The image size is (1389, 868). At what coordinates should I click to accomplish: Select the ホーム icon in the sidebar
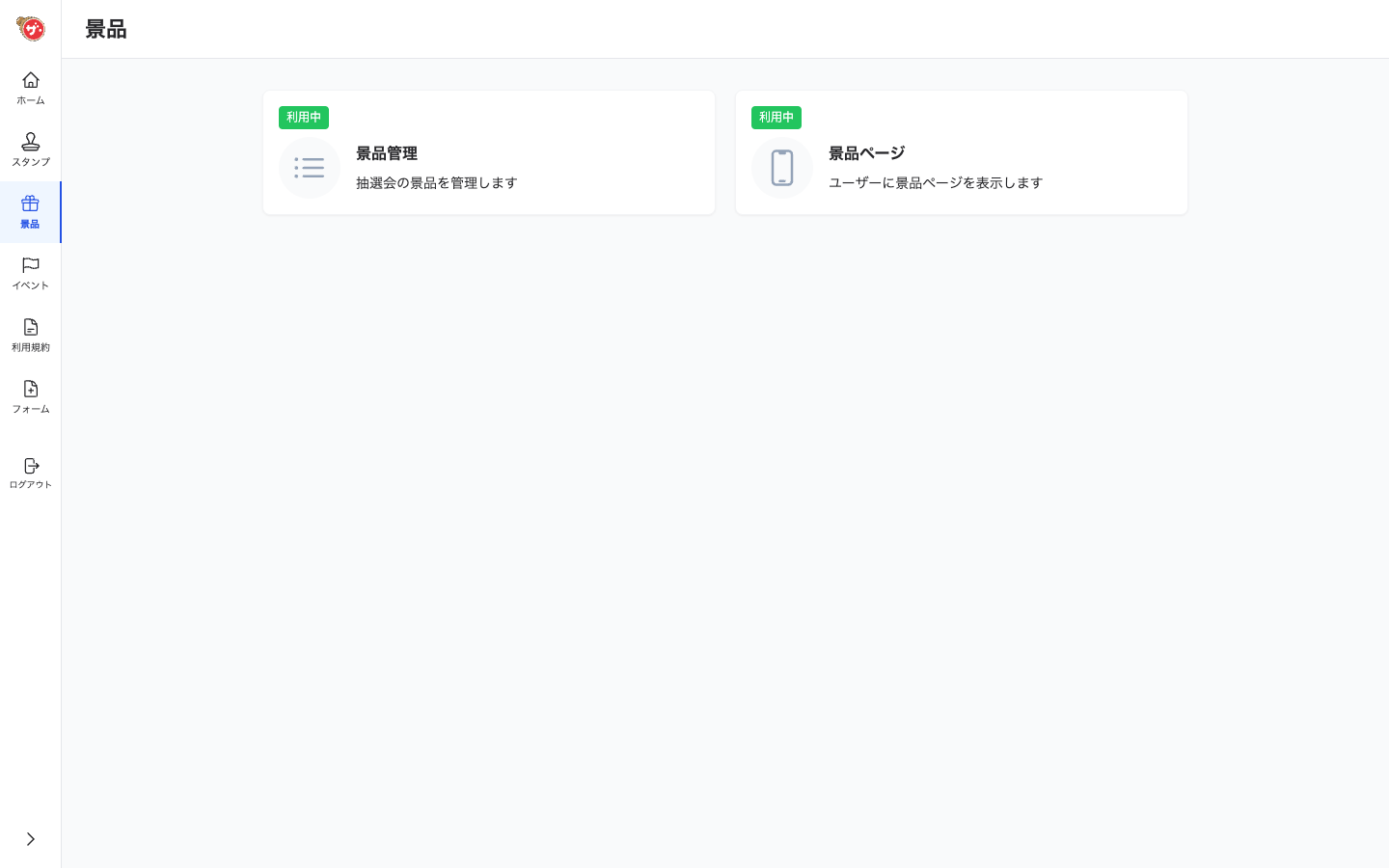pos(30,80)
